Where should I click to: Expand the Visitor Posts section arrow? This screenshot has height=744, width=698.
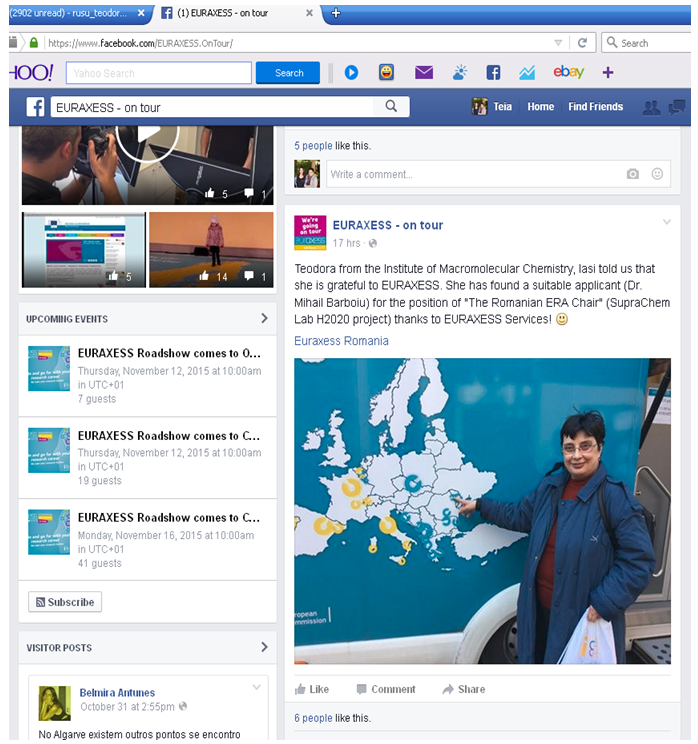click(264, 647)
